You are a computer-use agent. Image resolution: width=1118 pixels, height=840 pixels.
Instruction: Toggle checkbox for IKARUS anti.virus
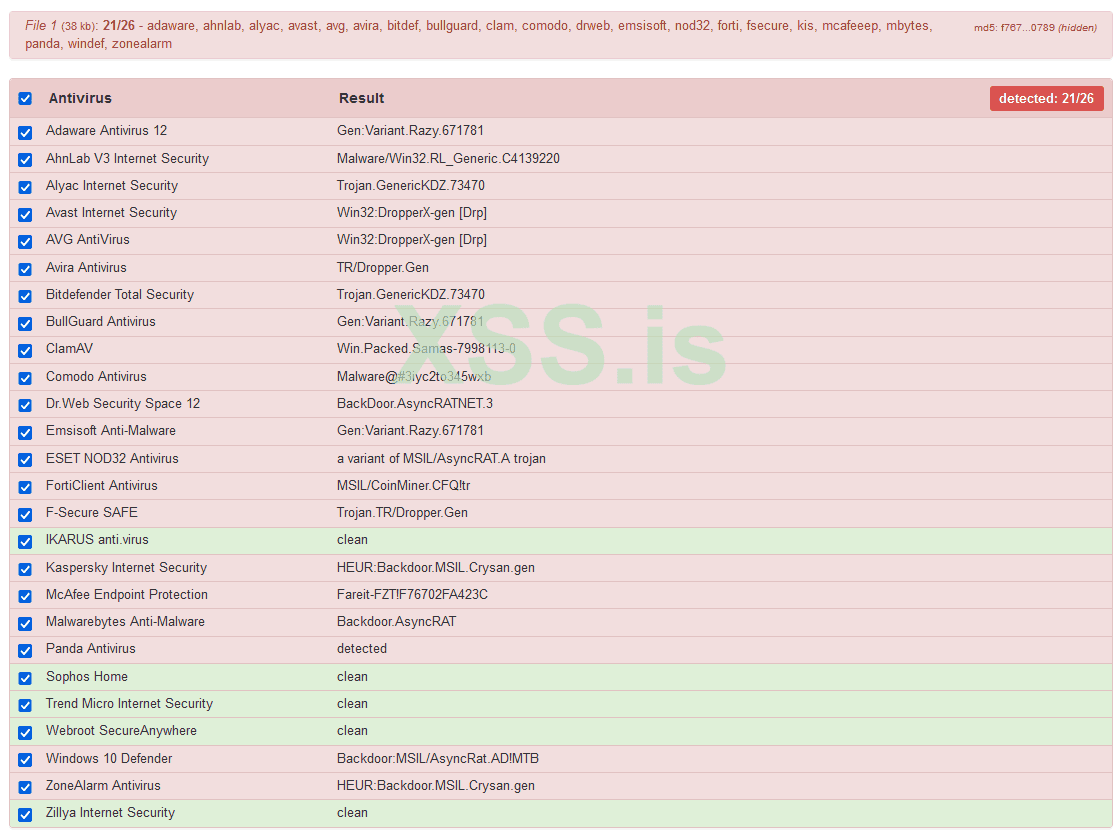pos(25,542)
